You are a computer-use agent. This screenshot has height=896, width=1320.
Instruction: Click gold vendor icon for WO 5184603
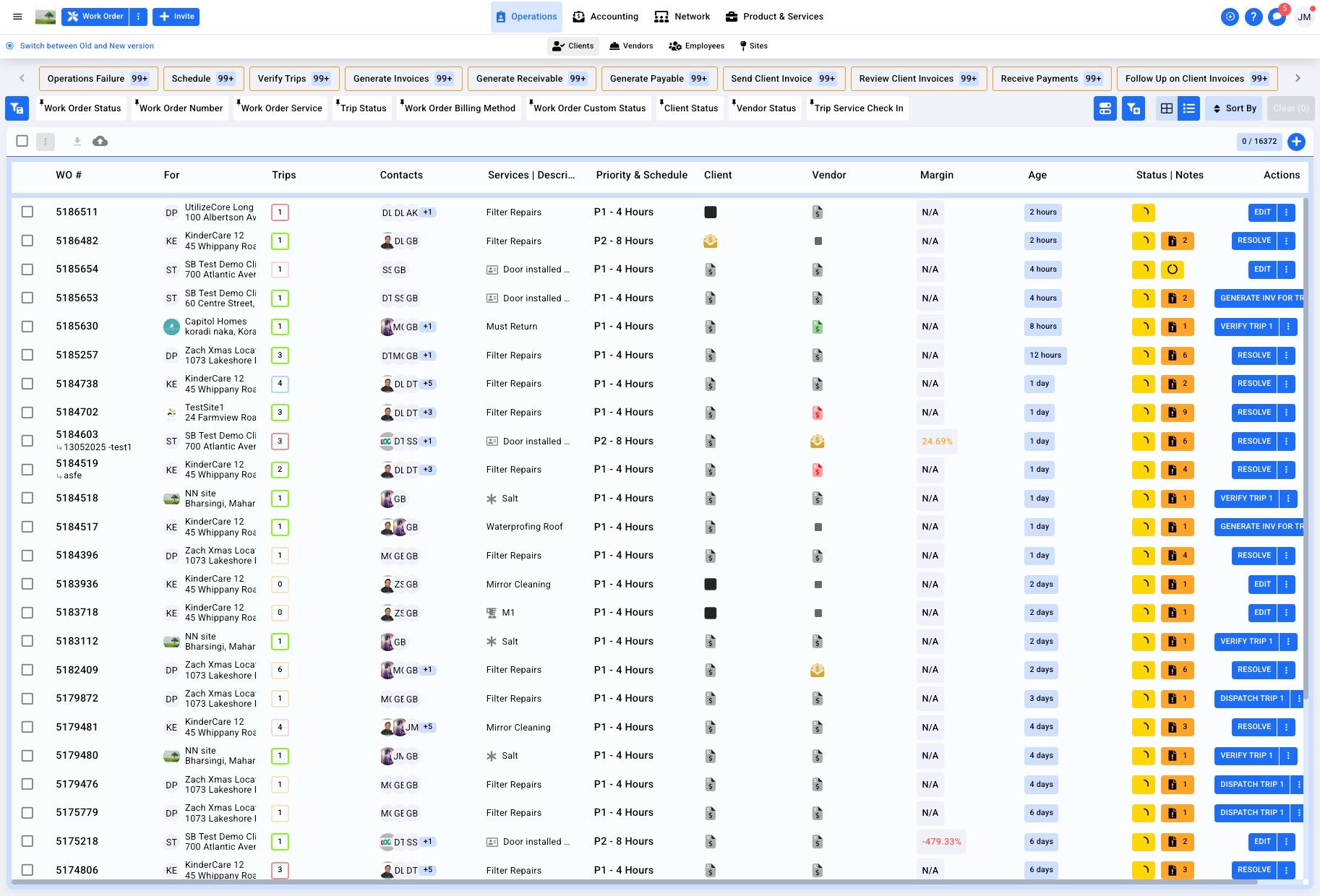click(818, 441)
